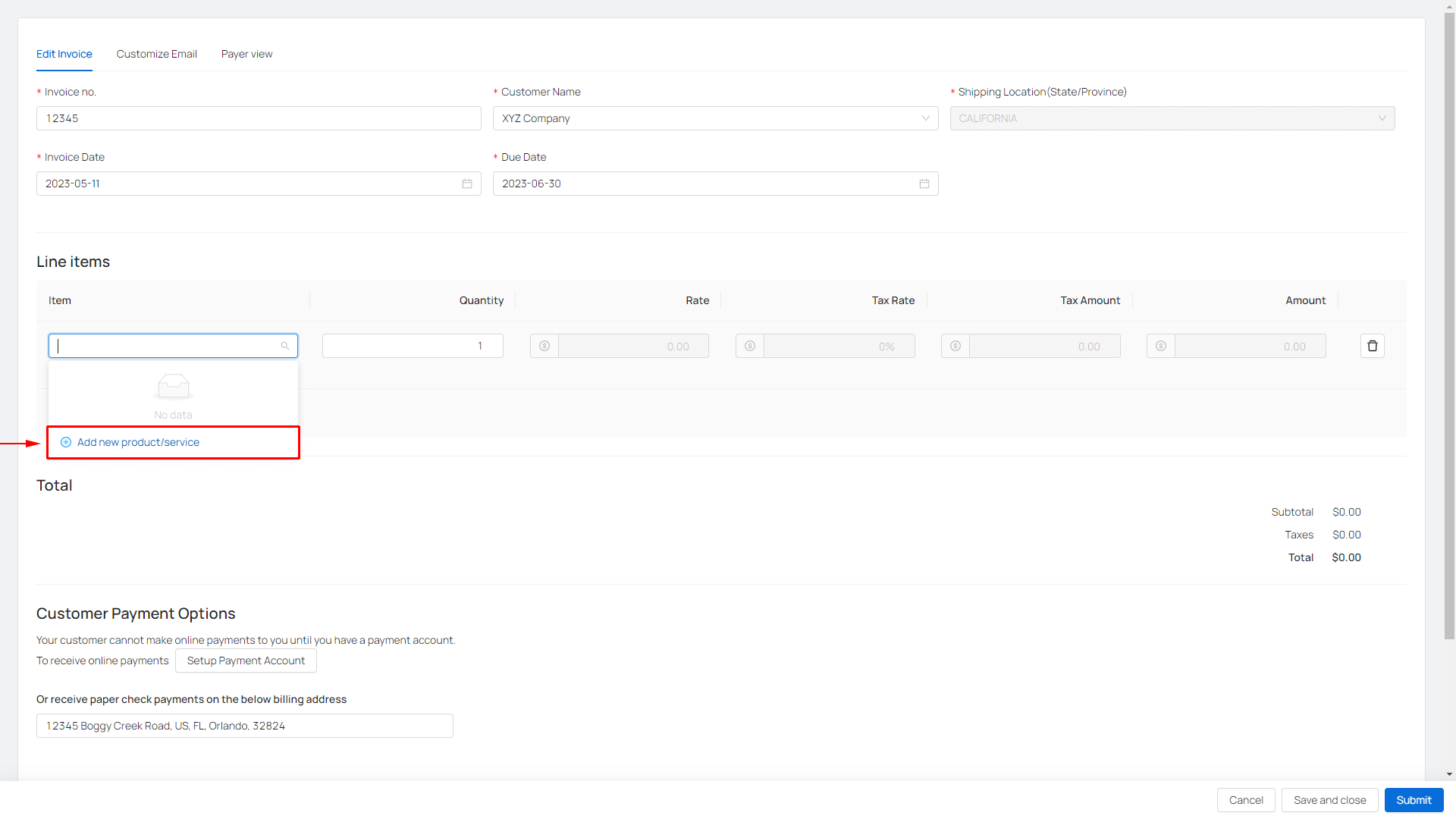Delete line item with trash icon

click(x=1372, y=346)
